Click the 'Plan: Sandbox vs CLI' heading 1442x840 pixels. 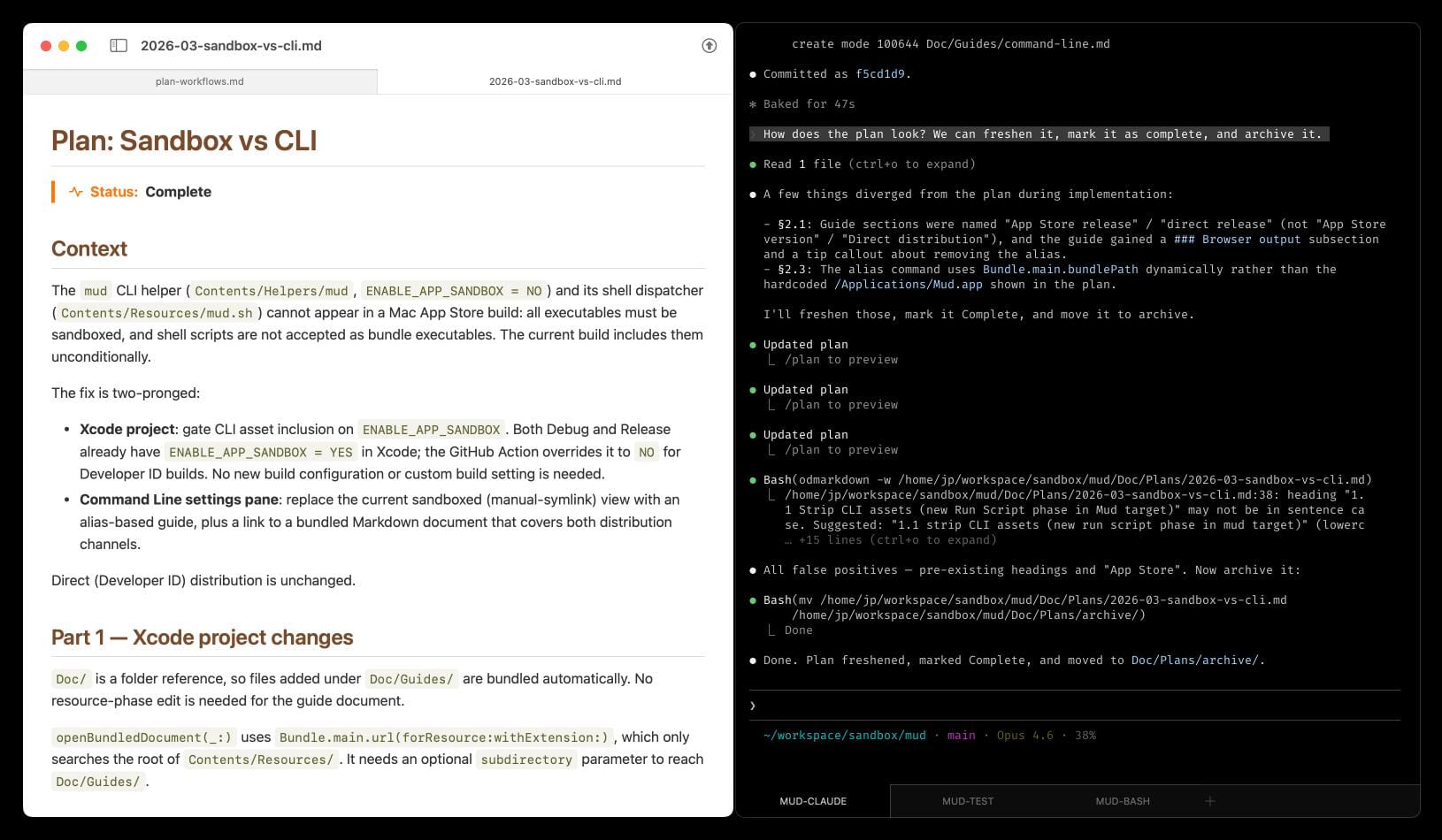click(x=184, y=141)
